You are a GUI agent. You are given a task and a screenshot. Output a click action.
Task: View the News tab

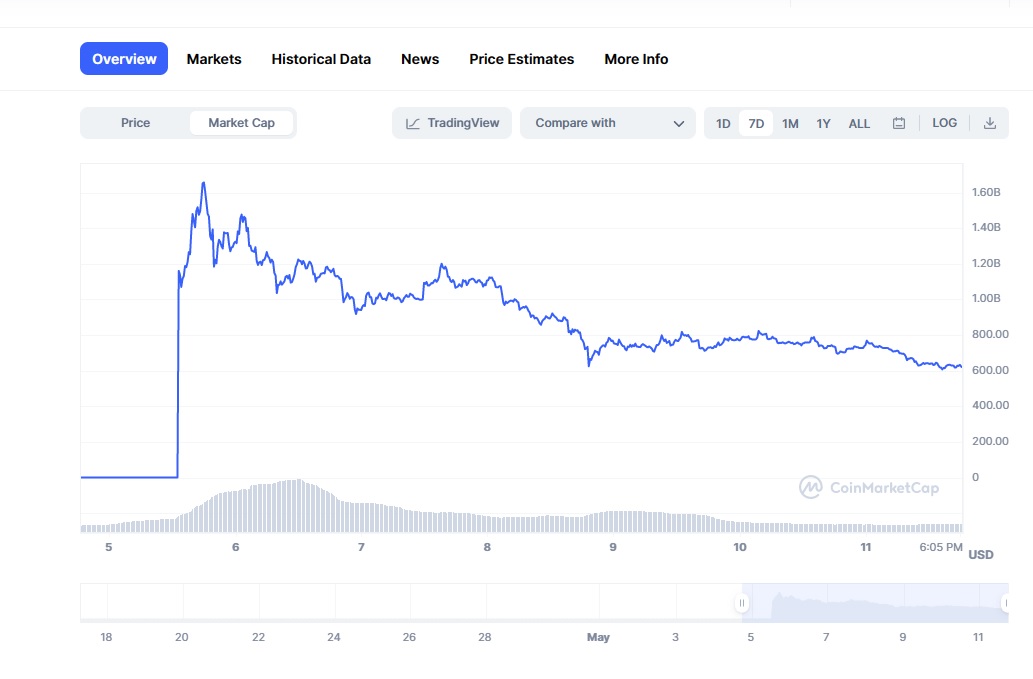tap(419, 59)
